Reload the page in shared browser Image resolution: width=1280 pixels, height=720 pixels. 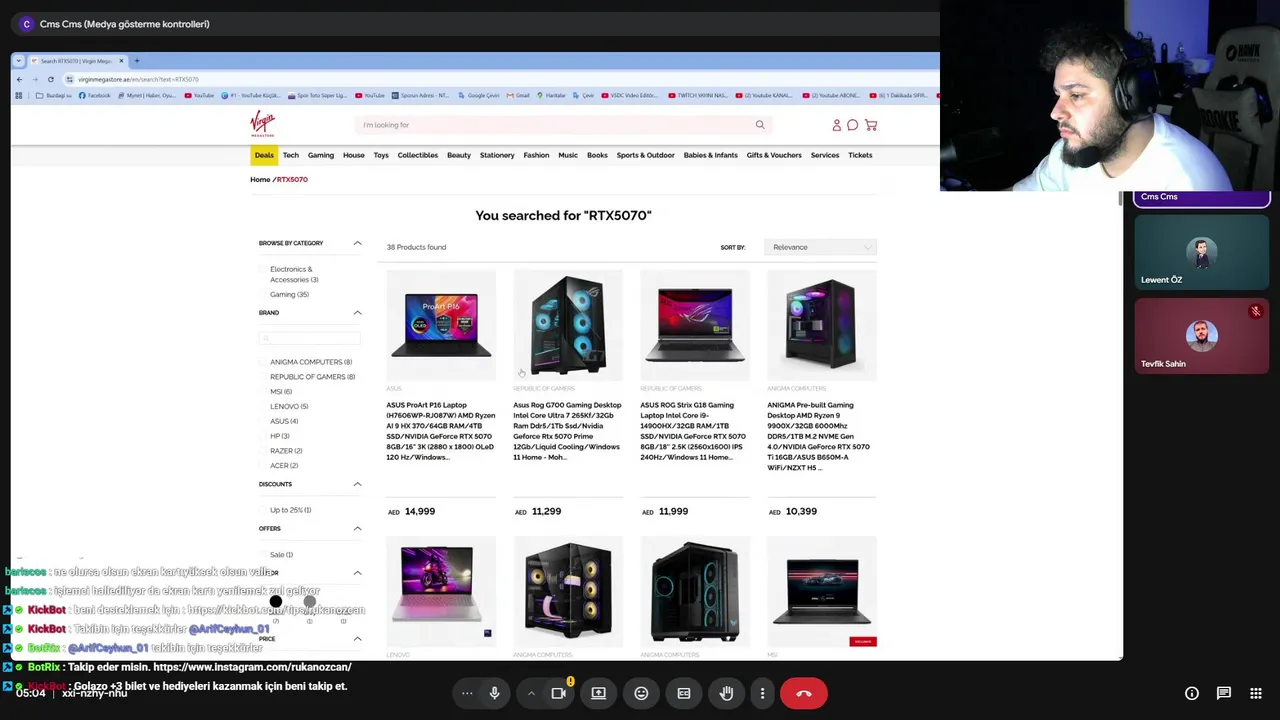pyautogui.click(x=50, y=79)
